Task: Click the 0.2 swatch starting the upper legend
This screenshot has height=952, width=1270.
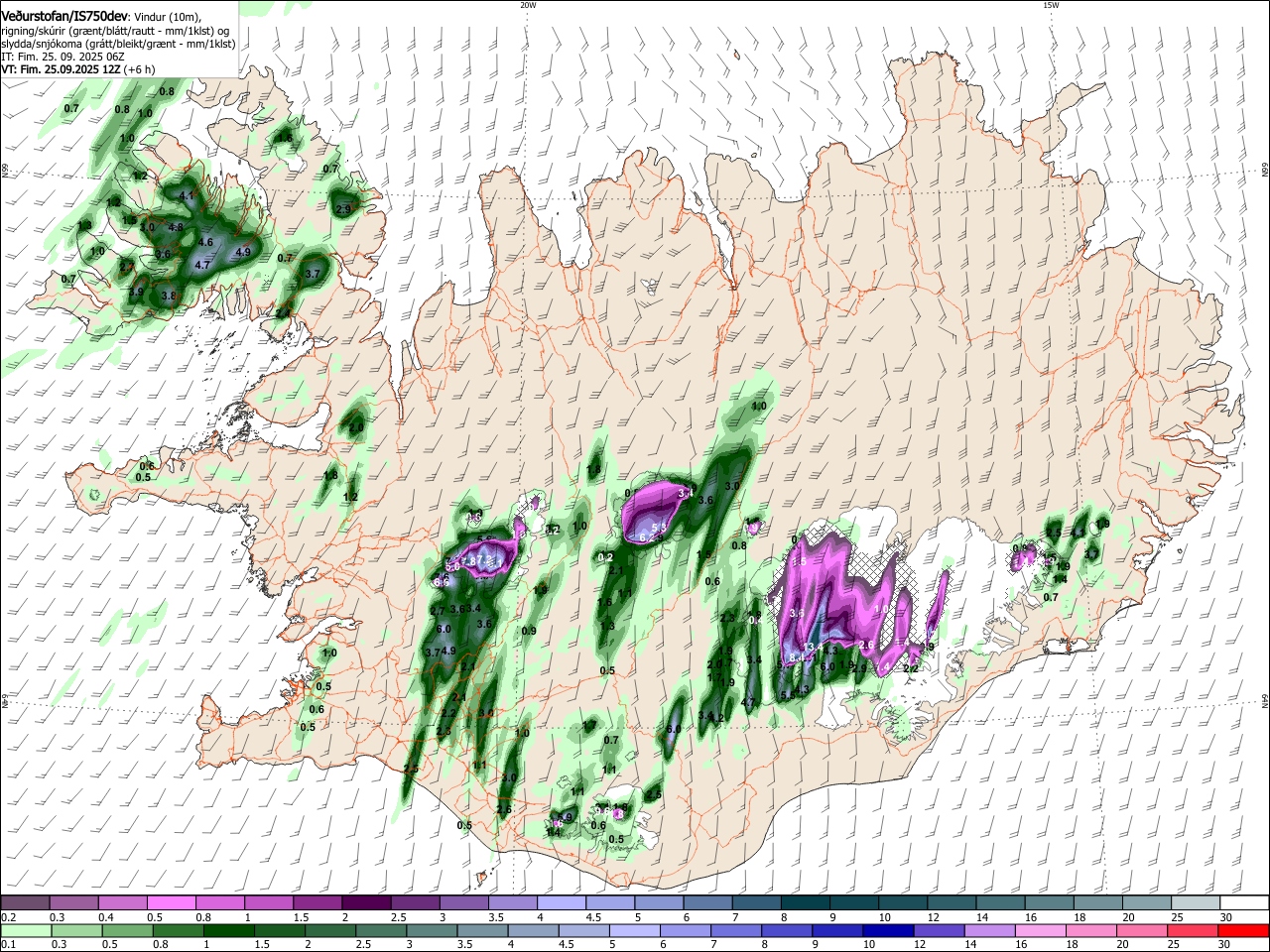Action: point(26,902)
